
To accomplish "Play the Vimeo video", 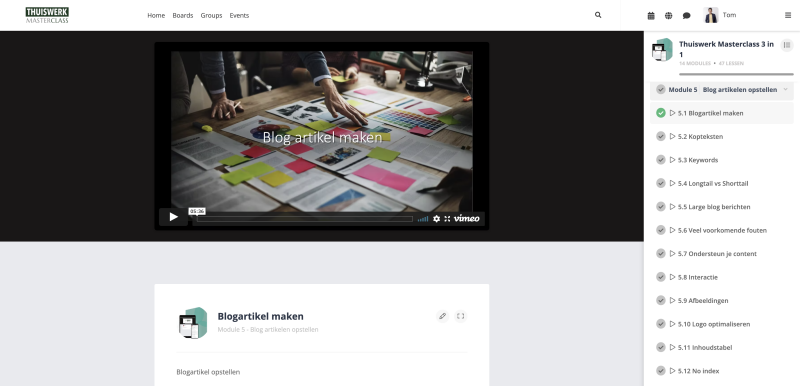I will (173, 217).
